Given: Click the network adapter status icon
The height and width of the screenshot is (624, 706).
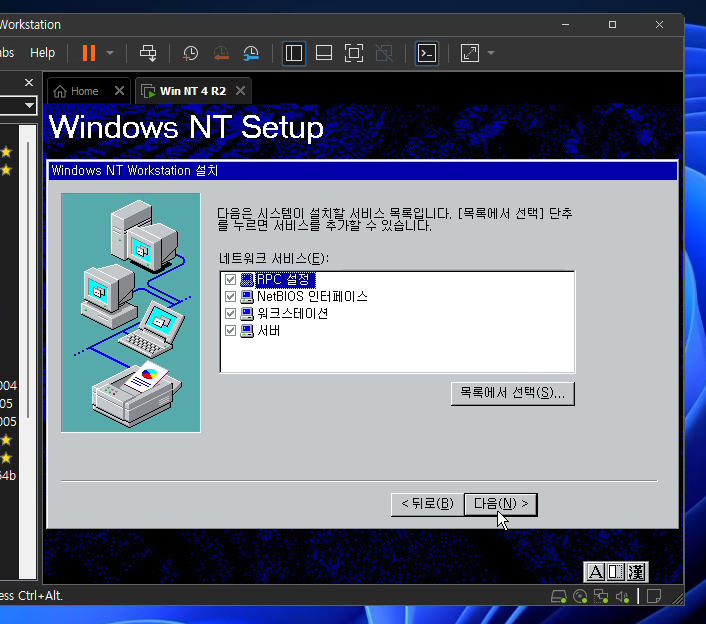Looking at the screenshot, I should (601, 597).
